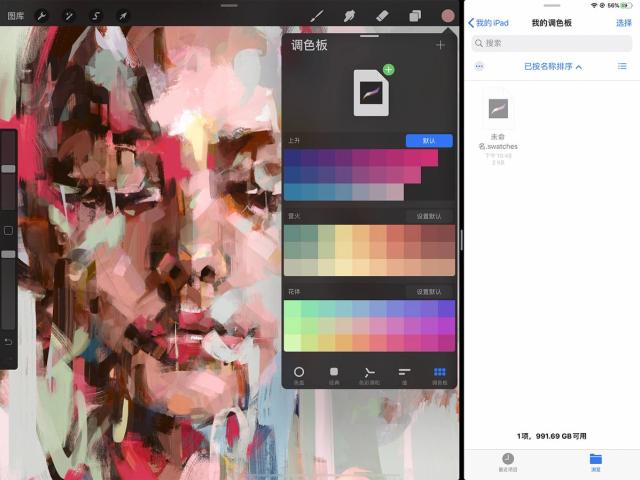Open the 浏览 browse tab in Files
This screenshot has height=480, width=640.
[x=596, y=462]
